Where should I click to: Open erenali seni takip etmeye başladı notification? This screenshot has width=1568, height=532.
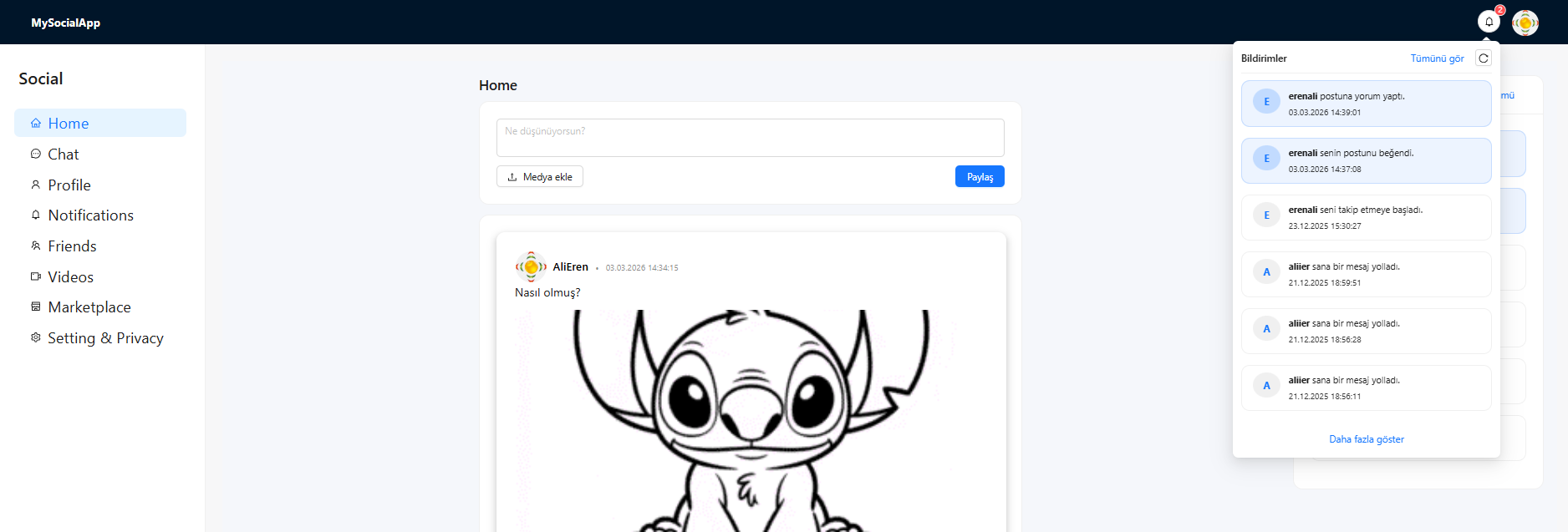[1367, 217]
